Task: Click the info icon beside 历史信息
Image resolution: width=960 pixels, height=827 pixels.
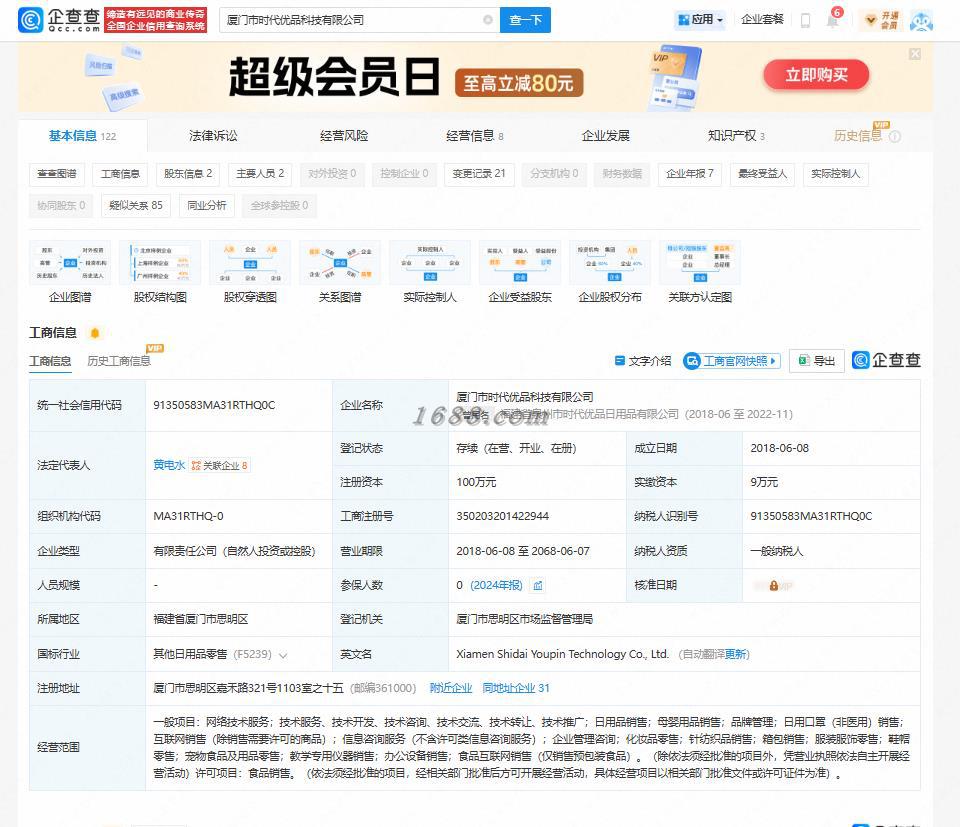Action: click(894, 137)
